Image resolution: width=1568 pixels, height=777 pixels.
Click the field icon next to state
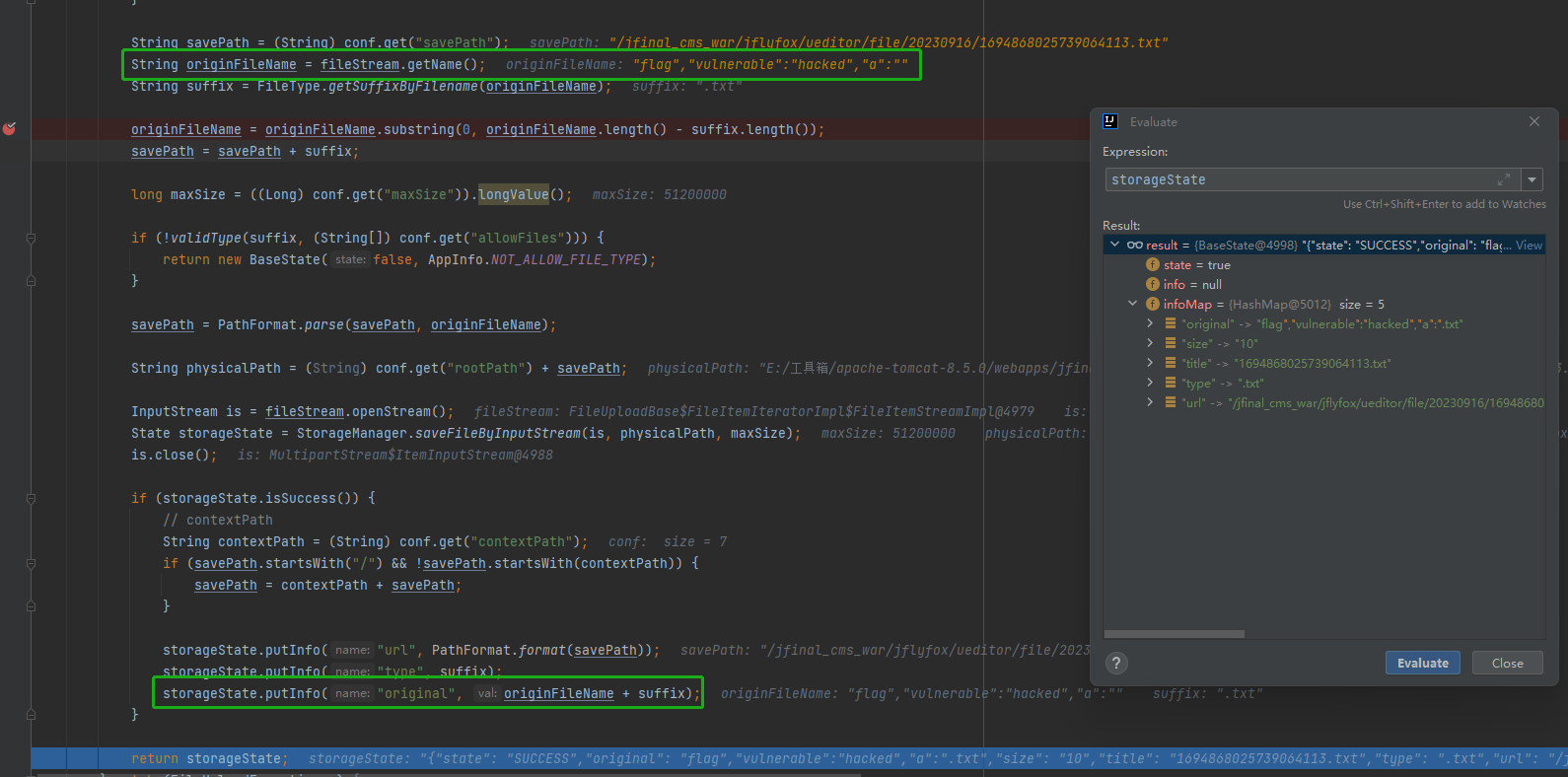[x=1153, y=264]
